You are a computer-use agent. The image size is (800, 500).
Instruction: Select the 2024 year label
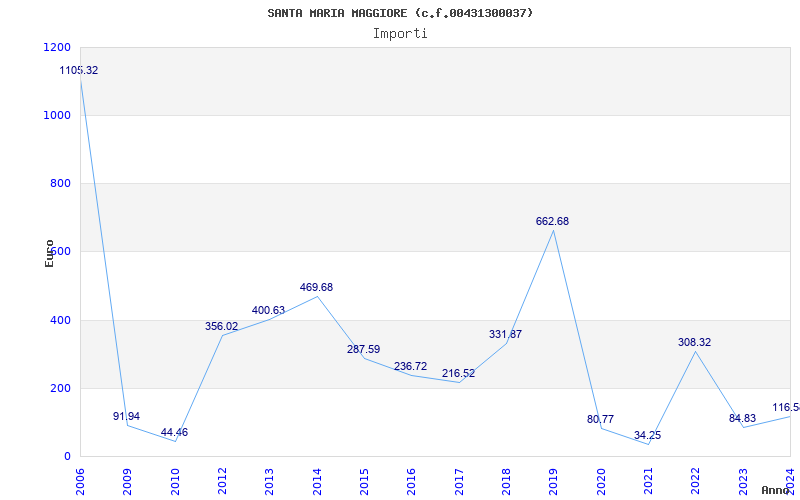[x=790, y=482]
